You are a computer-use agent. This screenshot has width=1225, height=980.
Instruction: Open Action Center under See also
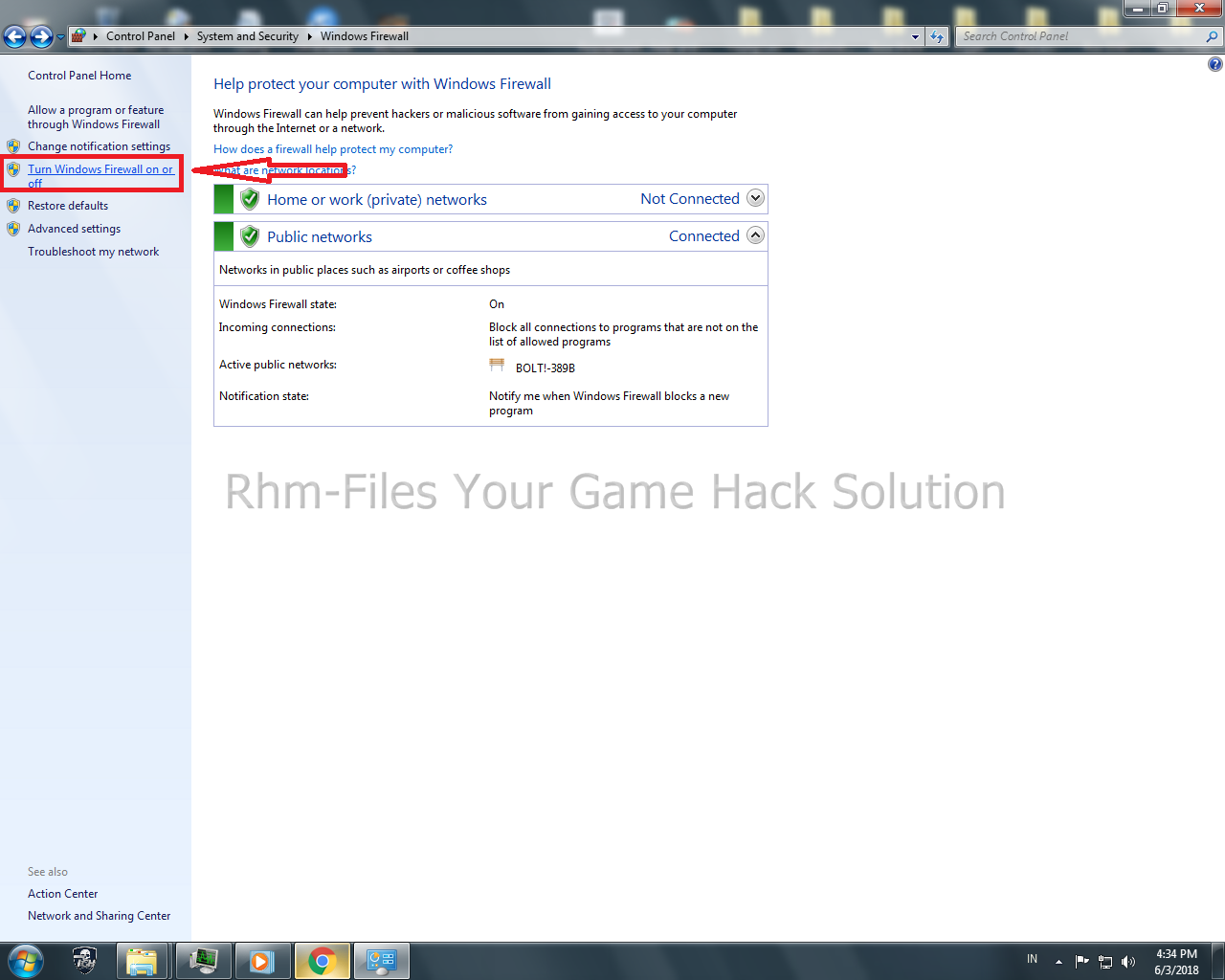[x=62, y=894]
